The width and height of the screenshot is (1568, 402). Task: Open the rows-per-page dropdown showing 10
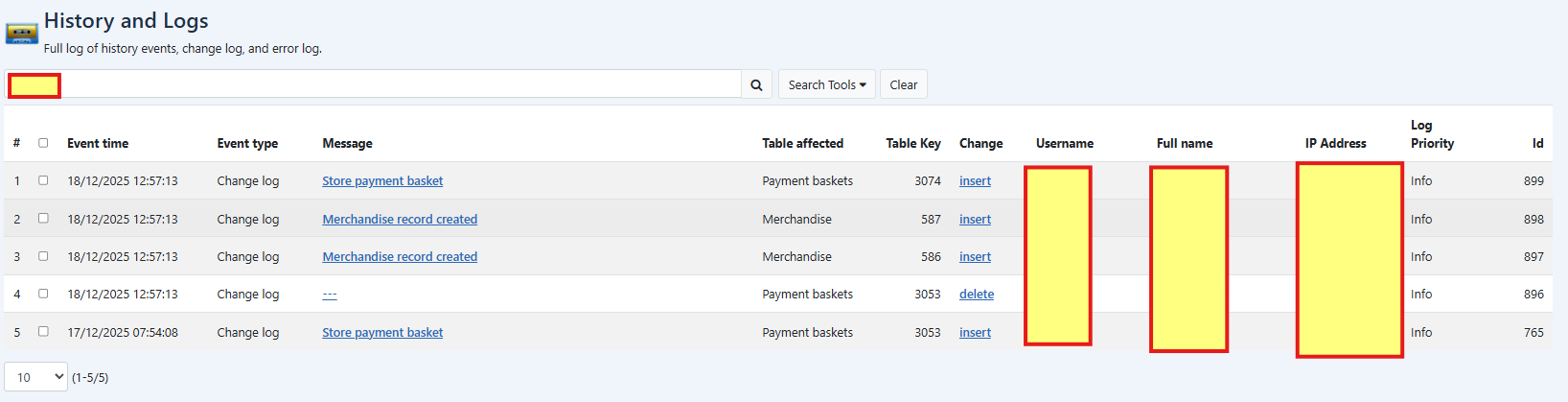click(35, 377)
